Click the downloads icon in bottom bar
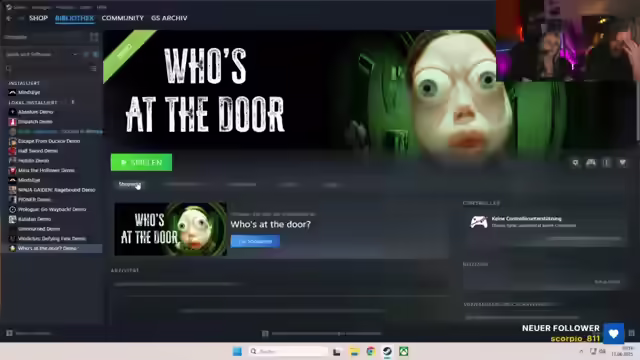 point(265,334)
